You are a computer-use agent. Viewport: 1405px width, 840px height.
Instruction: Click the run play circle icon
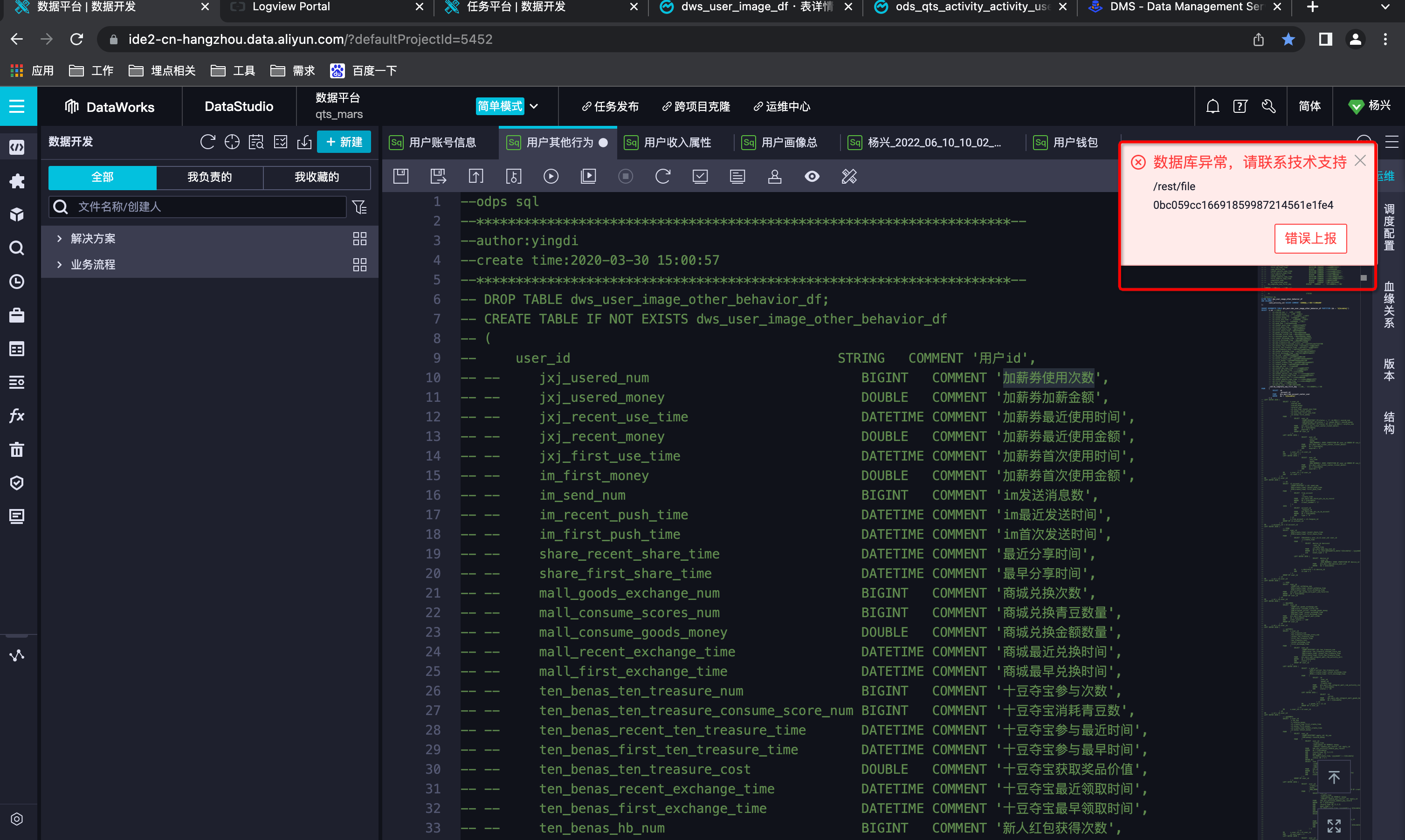pyautogui.click(x=551, y=177)
